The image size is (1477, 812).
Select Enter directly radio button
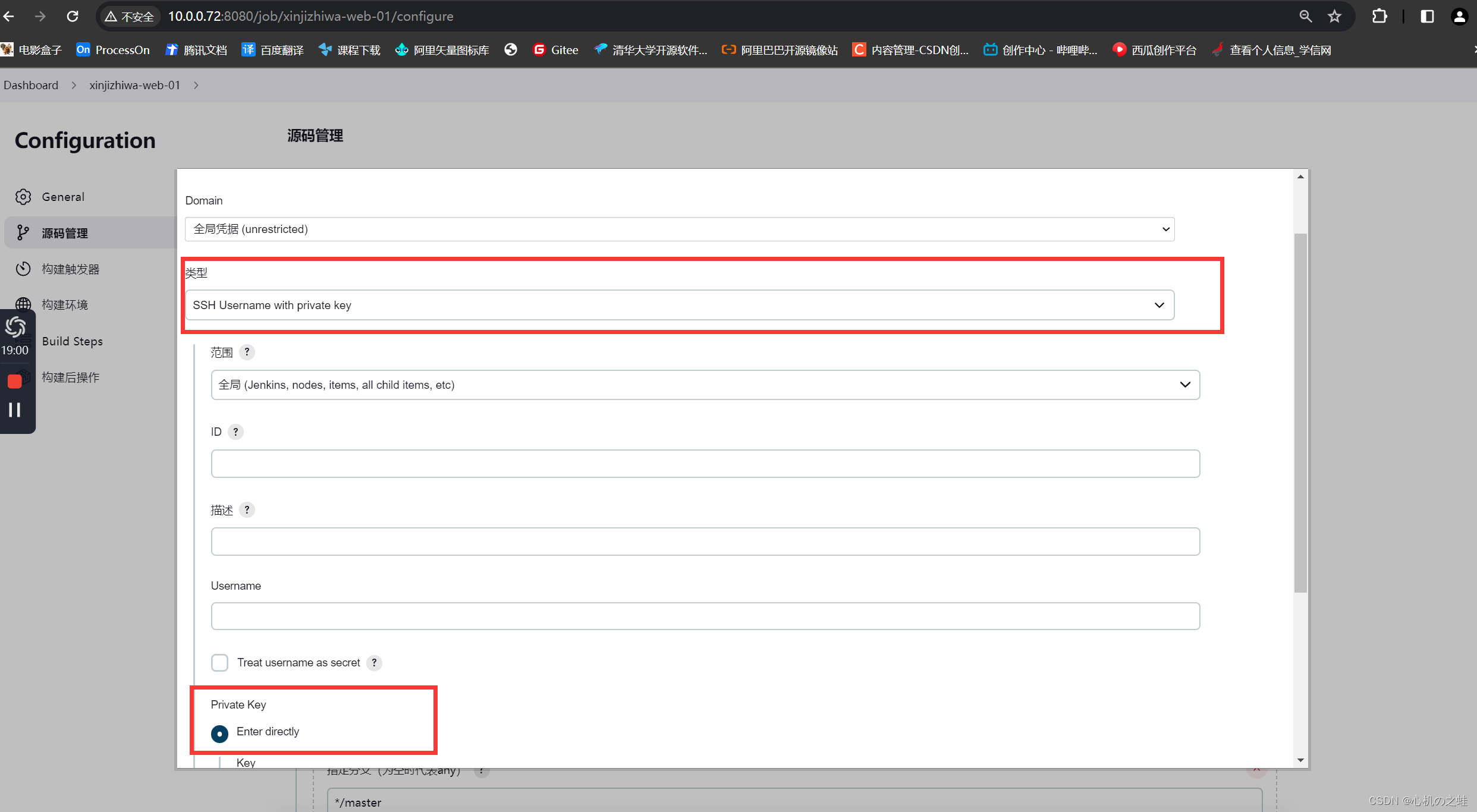(x=219, y=734)
